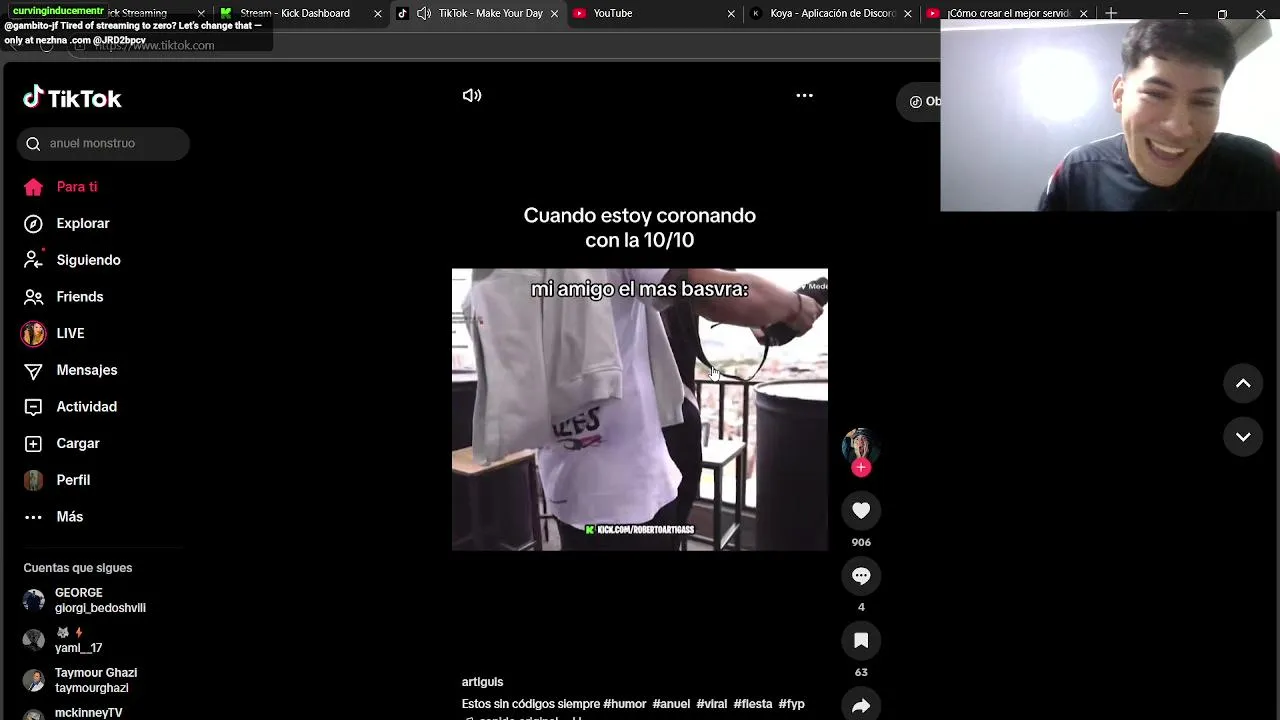Click the Actividad inbox icon

click(x=33, y=407)
